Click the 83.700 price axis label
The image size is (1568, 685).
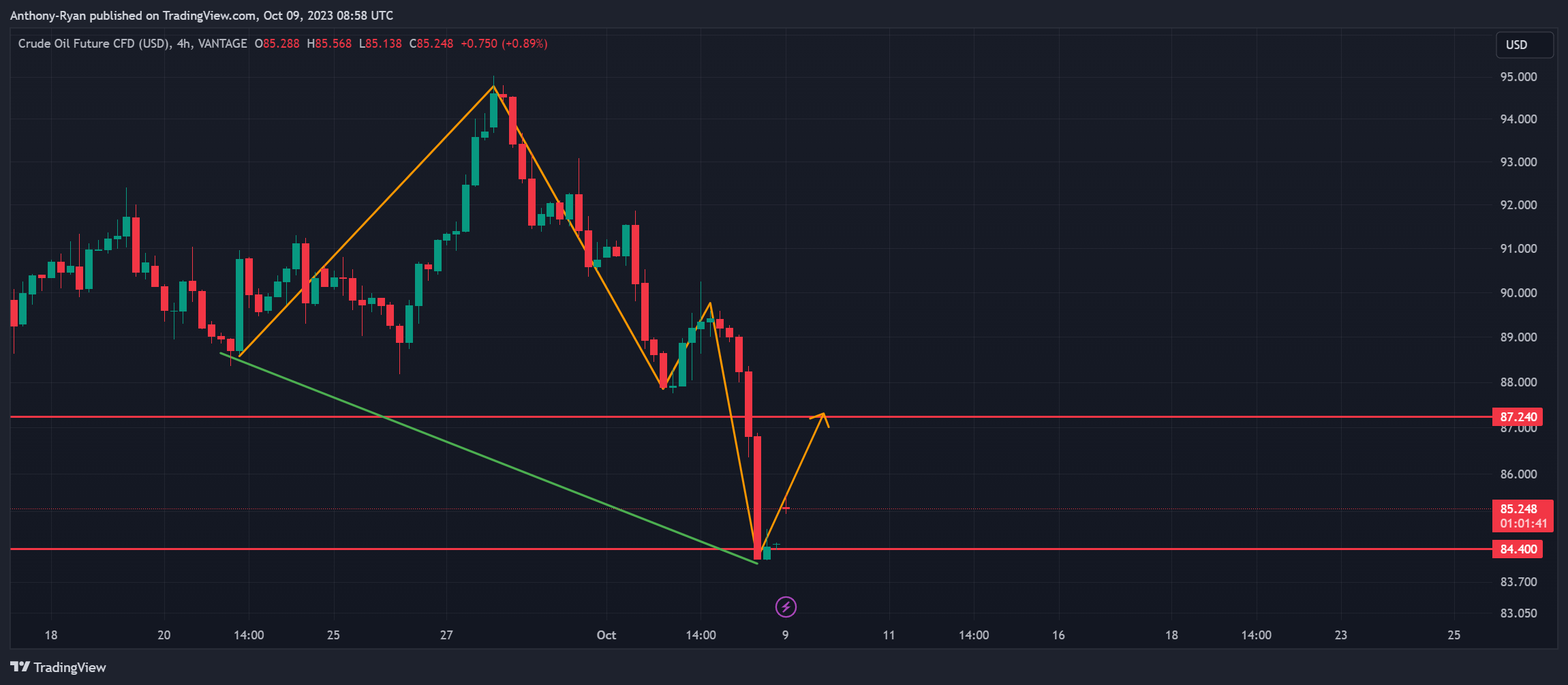pos(1518,582)
